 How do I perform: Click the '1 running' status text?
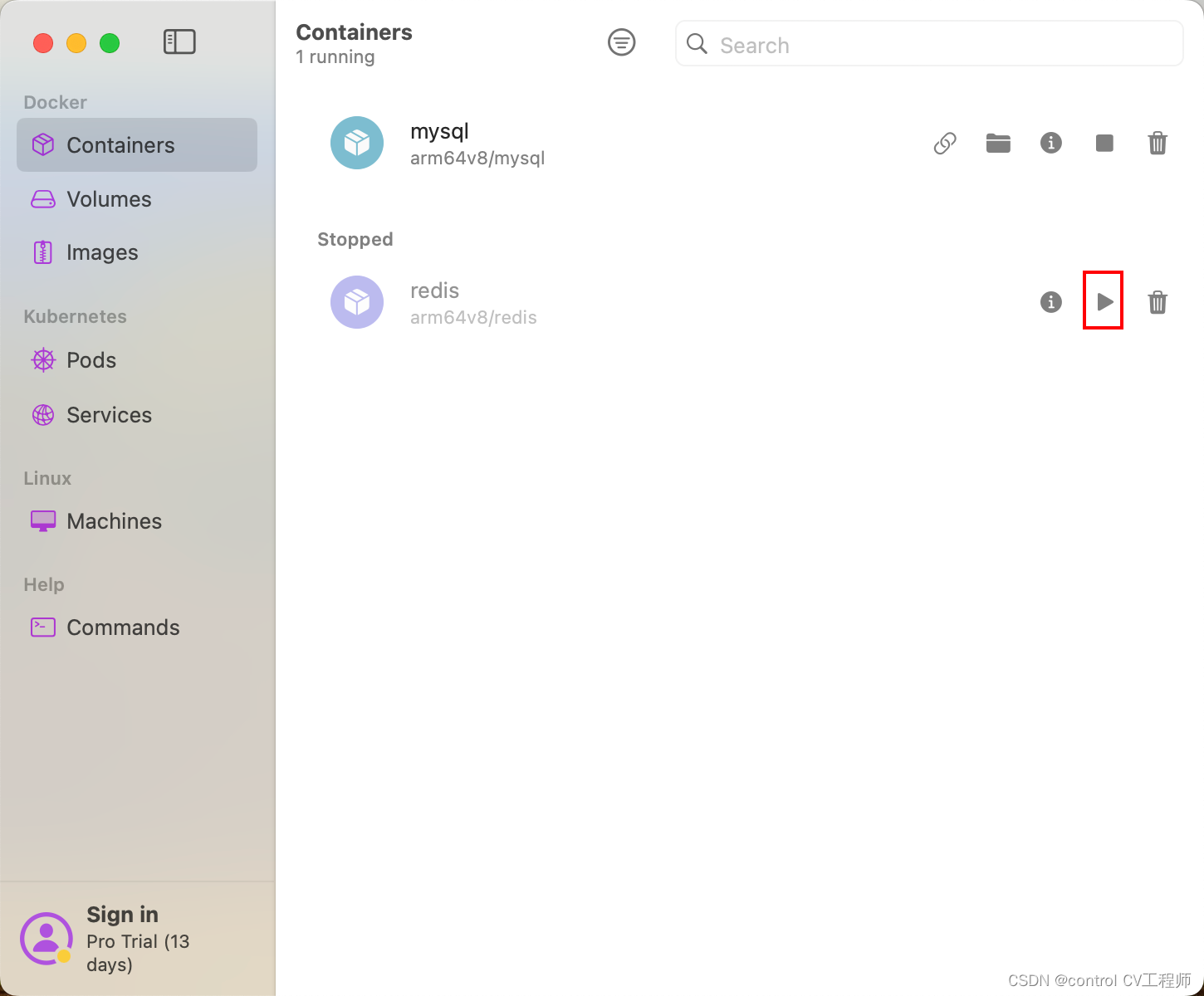[x=335, y=57]
